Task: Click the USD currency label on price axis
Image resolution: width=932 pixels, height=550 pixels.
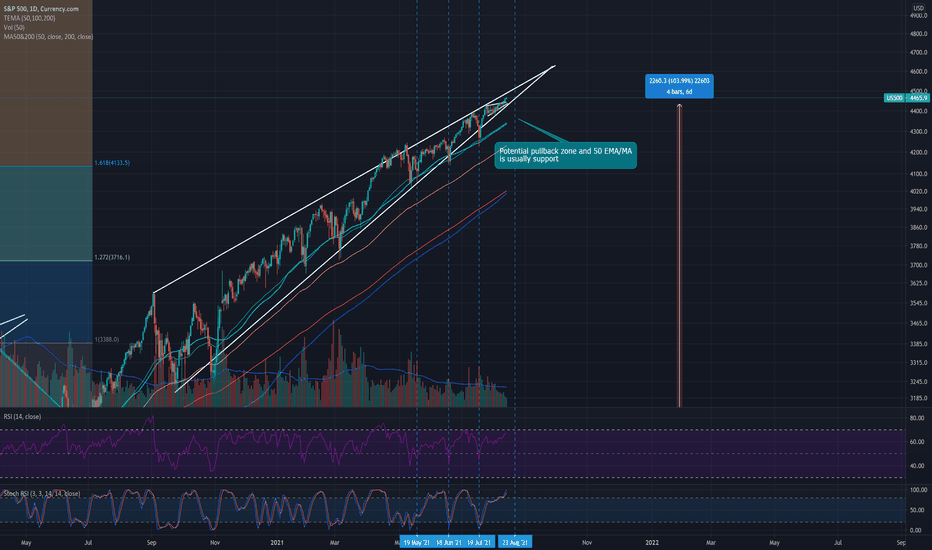Action: click(918, 8)
